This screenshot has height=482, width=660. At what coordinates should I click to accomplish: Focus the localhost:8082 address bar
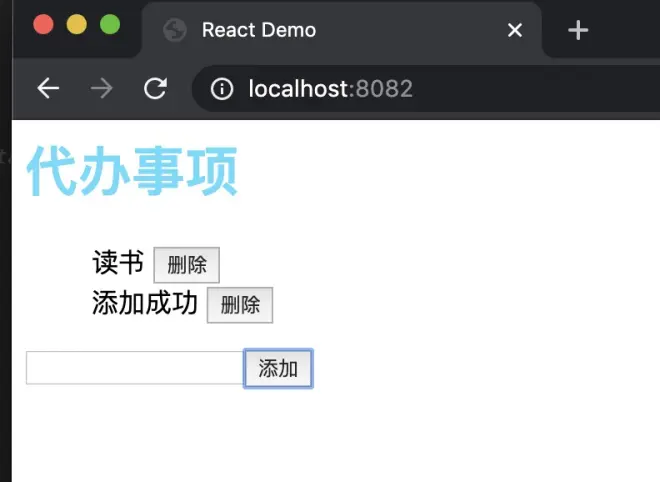coord(425,89)
